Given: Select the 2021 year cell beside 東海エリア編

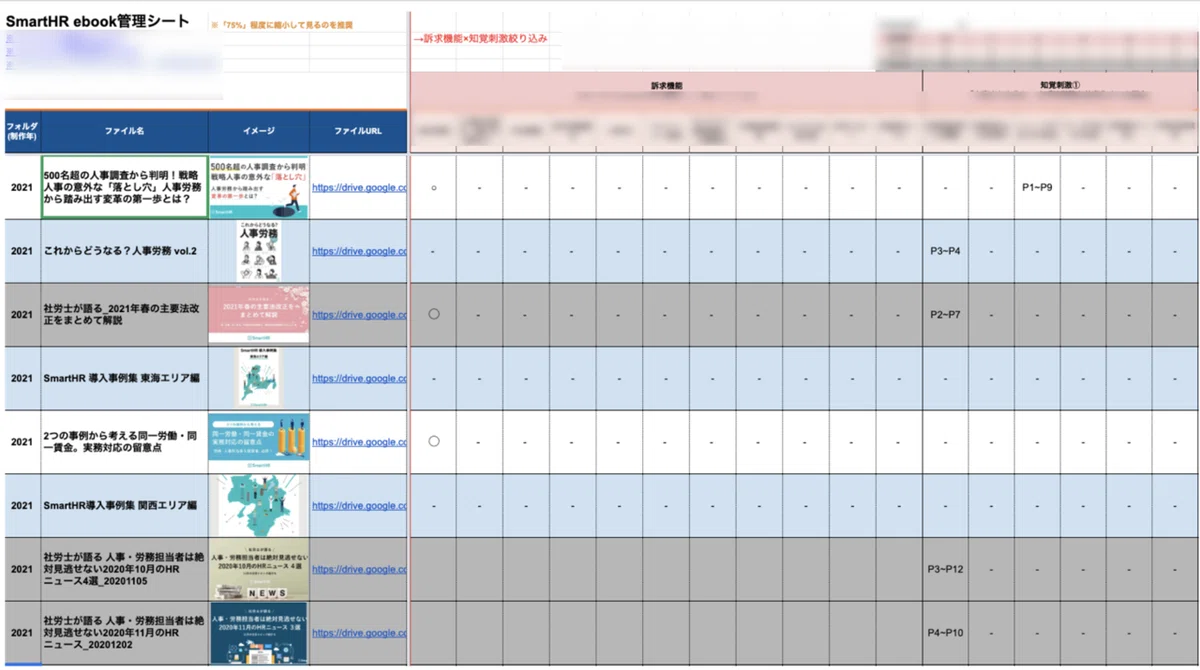Looking at the screenshot, I should point(22,378).
